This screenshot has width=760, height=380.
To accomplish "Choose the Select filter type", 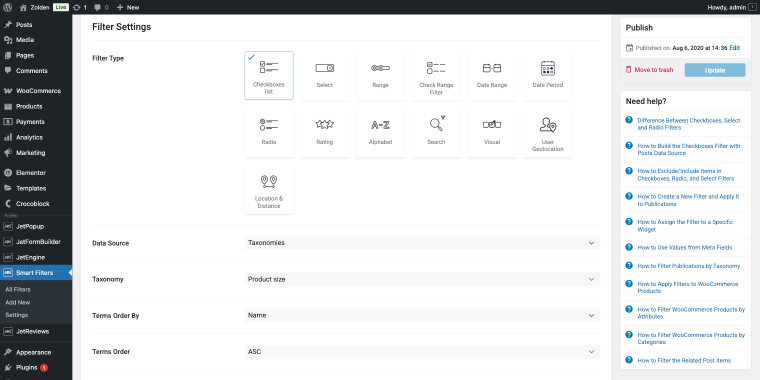I will tap(325, 76).
